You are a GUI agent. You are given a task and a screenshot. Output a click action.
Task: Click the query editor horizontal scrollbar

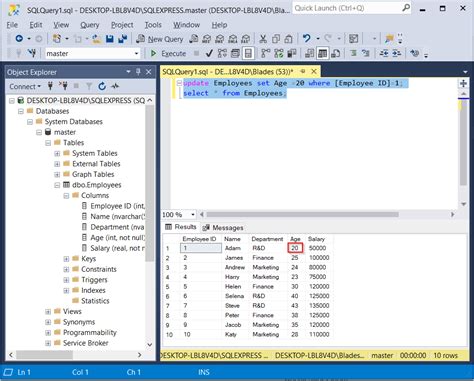(302, 214)
